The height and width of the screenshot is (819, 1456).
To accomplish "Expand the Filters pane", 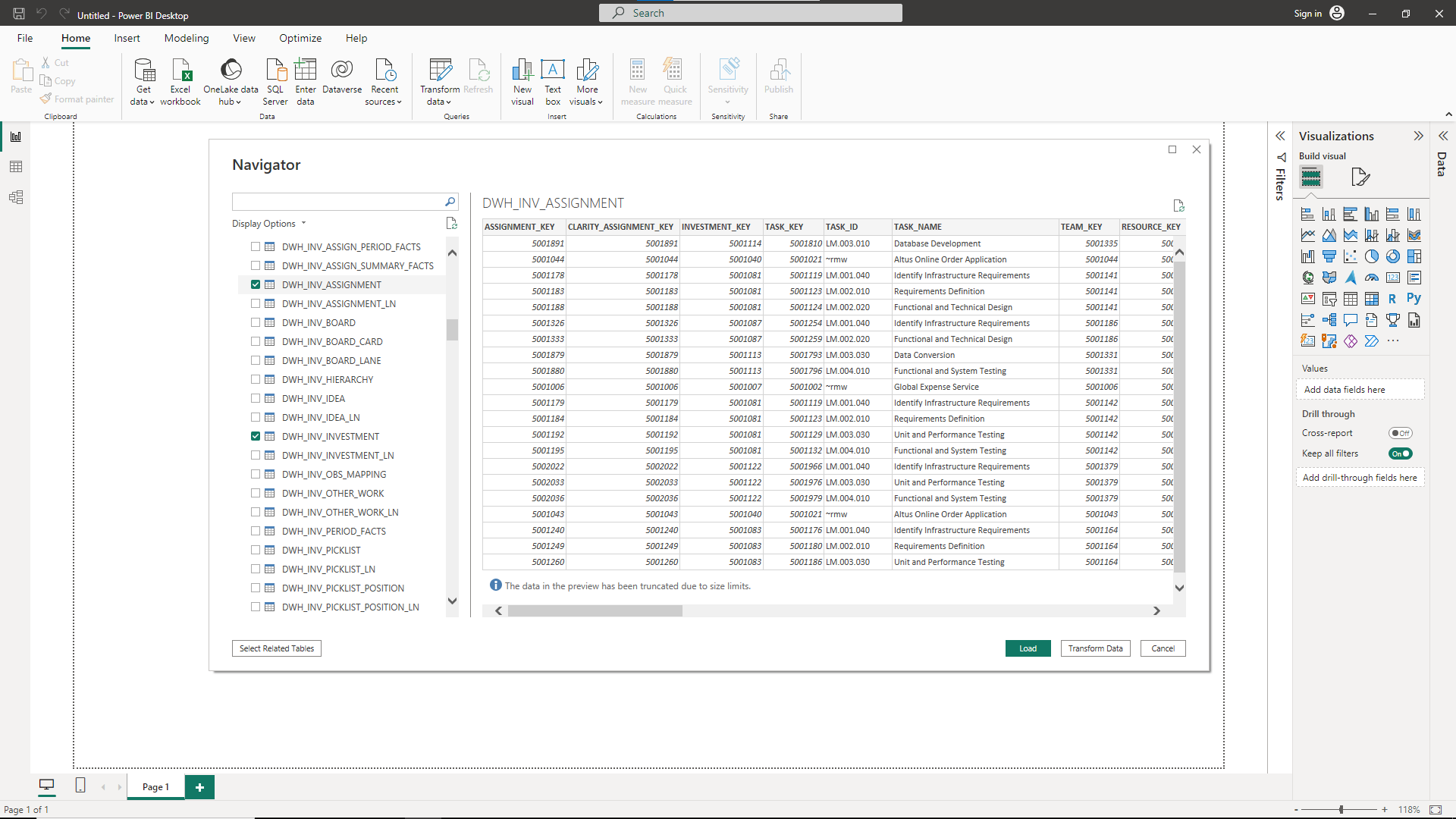I will tap(1280, 136).
